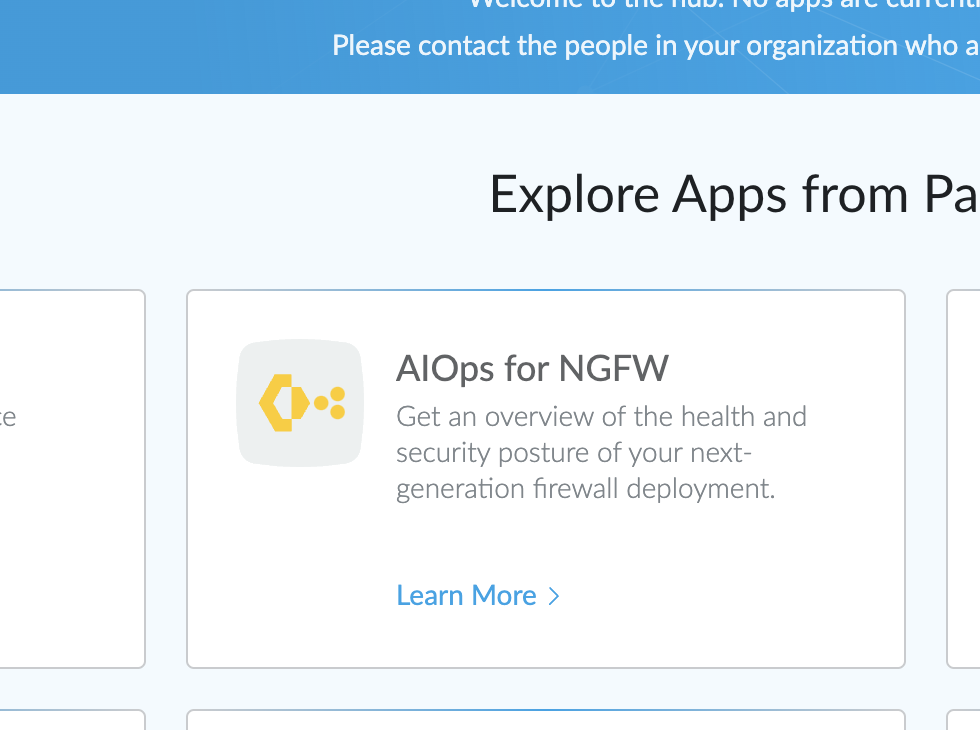This screenshot has width=980, height=730.
Task: Select the AIOps for NGFW app card
Action: [x=546, y=478]
